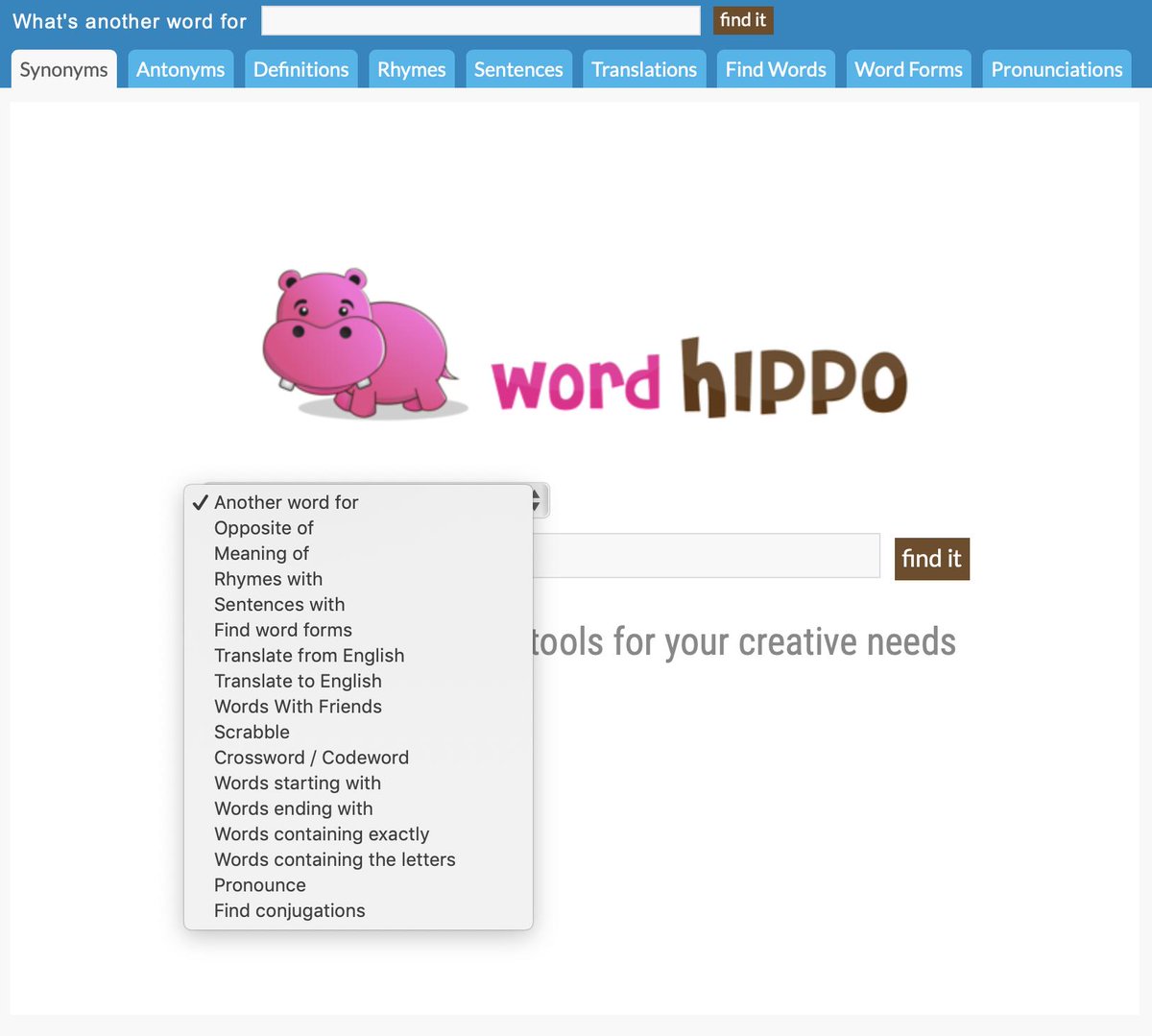Click the large find it button
The width and height of the screenshot is (1152, 1036).
coord(932,559)
